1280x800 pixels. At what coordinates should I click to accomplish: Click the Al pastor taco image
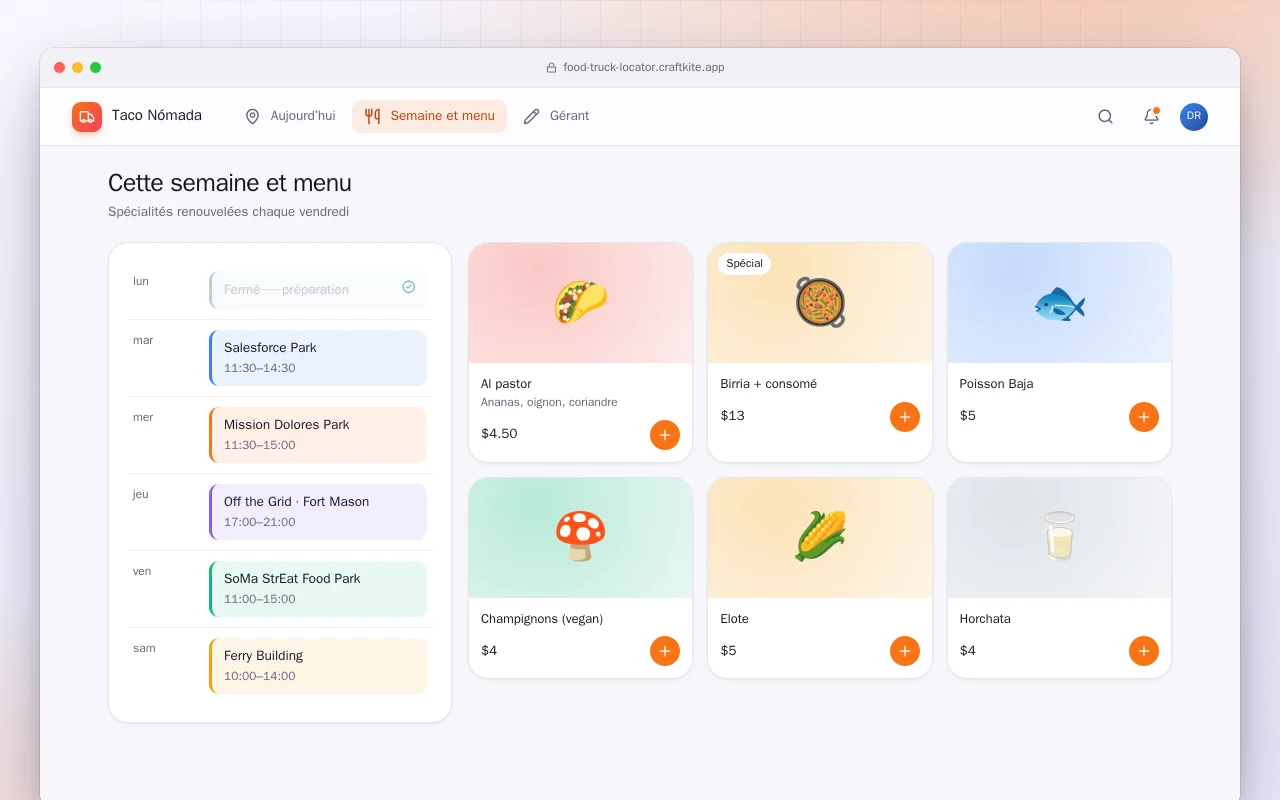point(580,303)
